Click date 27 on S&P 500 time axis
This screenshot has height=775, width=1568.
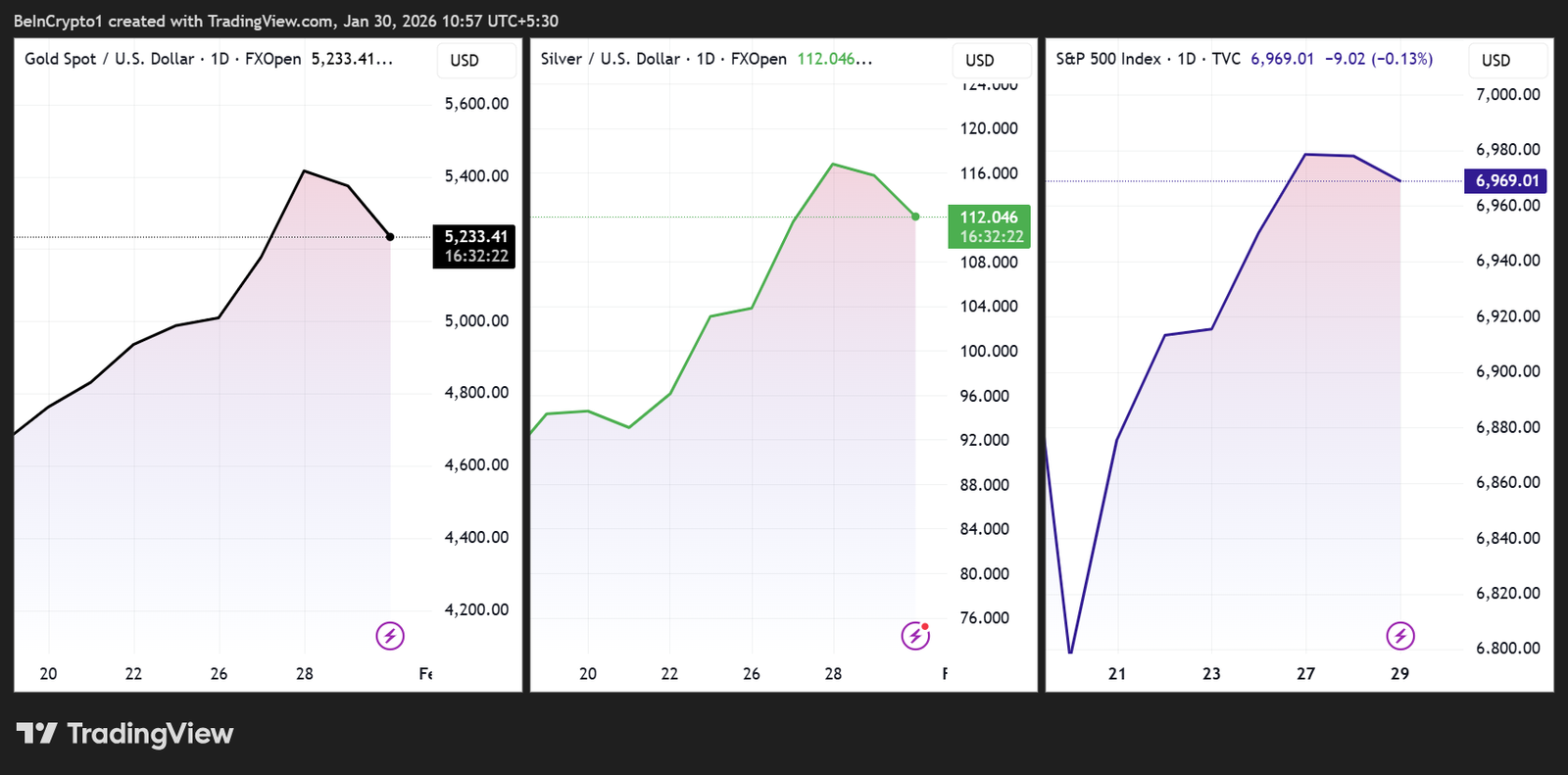(x=1305, y=673)
